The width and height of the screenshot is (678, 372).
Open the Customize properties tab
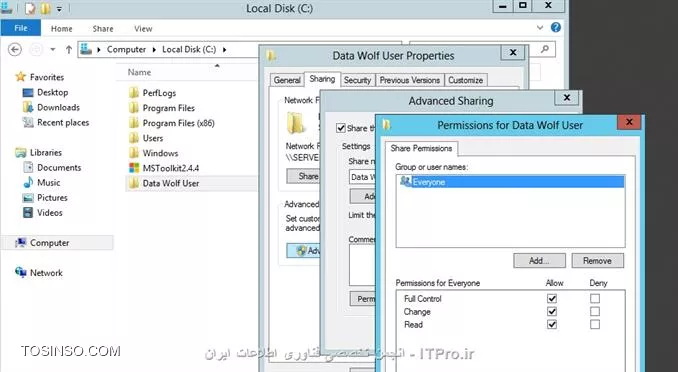(x=466, y=80)
